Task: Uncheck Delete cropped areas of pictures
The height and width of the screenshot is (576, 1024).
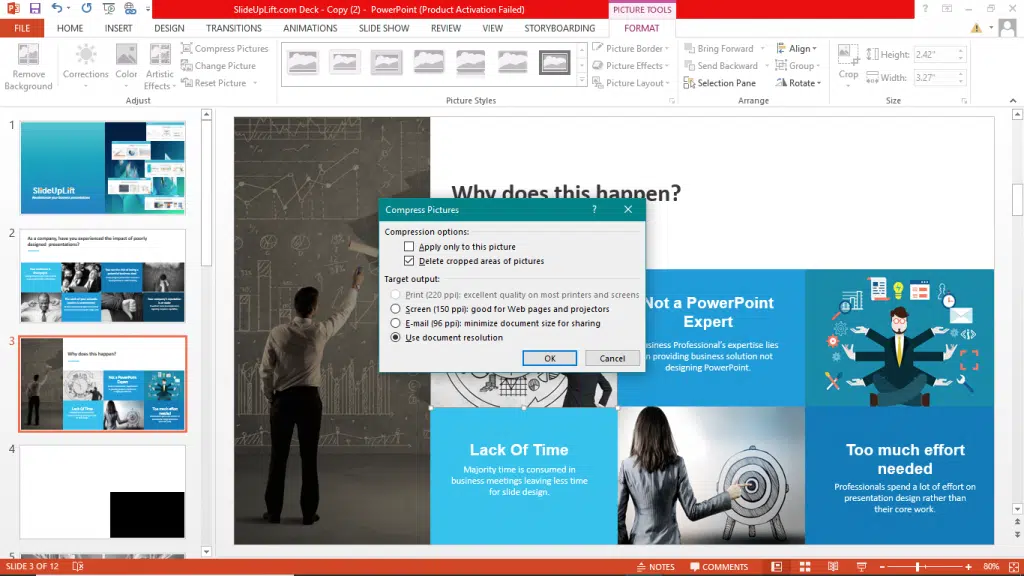Action: pyautogui.click(x=409, y=261)
